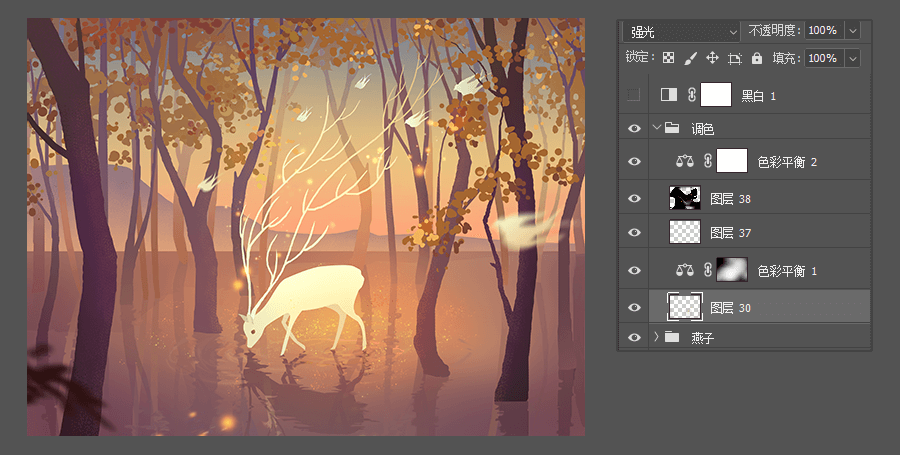Click the lock image pixels brush icon
The image size is (900, 455).
tap(691, 59)
